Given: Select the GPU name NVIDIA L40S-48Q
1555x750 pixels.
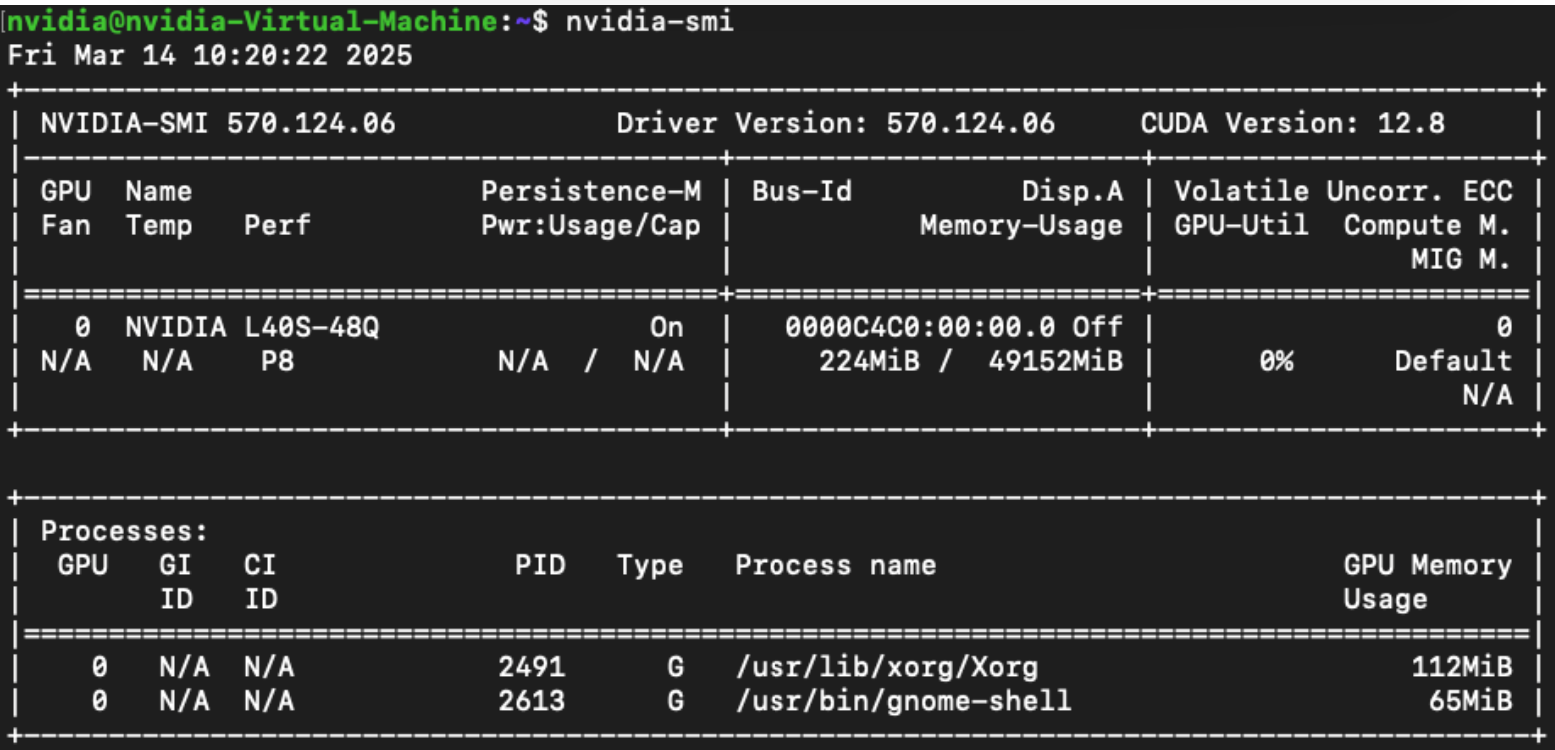Looking at the screenshot, I should pos(252,327).
